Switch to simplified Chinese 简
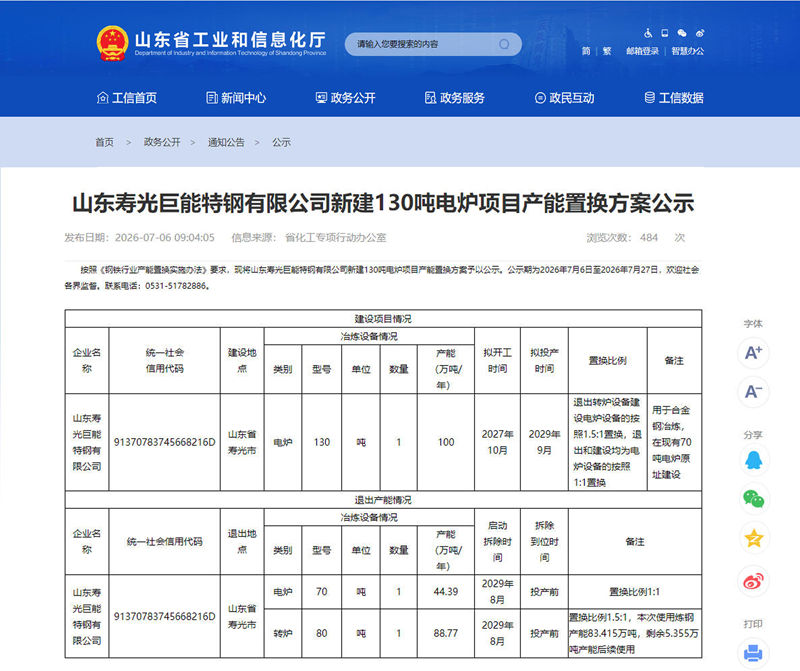 [x=586, y=51]
